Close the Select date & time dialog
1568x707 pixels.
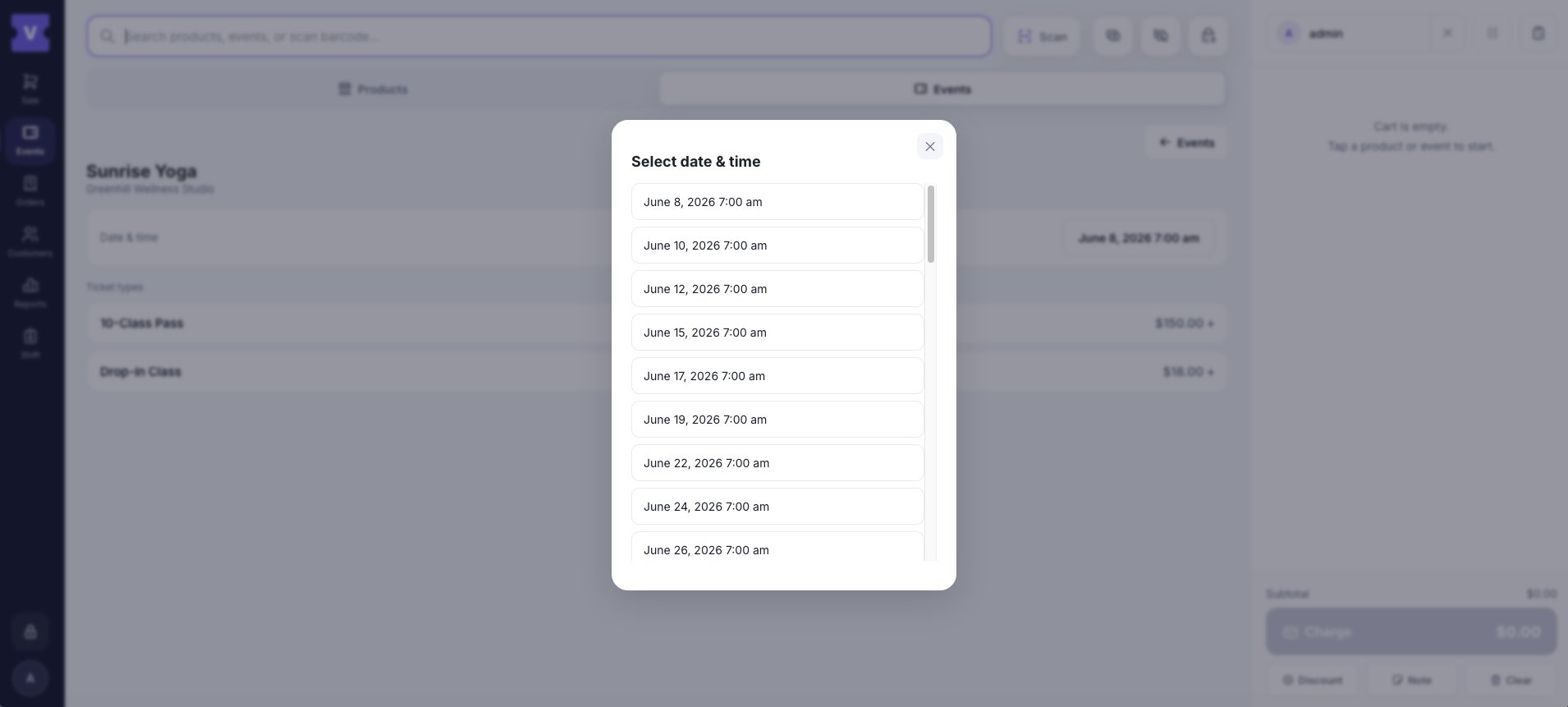coord(929,146)
